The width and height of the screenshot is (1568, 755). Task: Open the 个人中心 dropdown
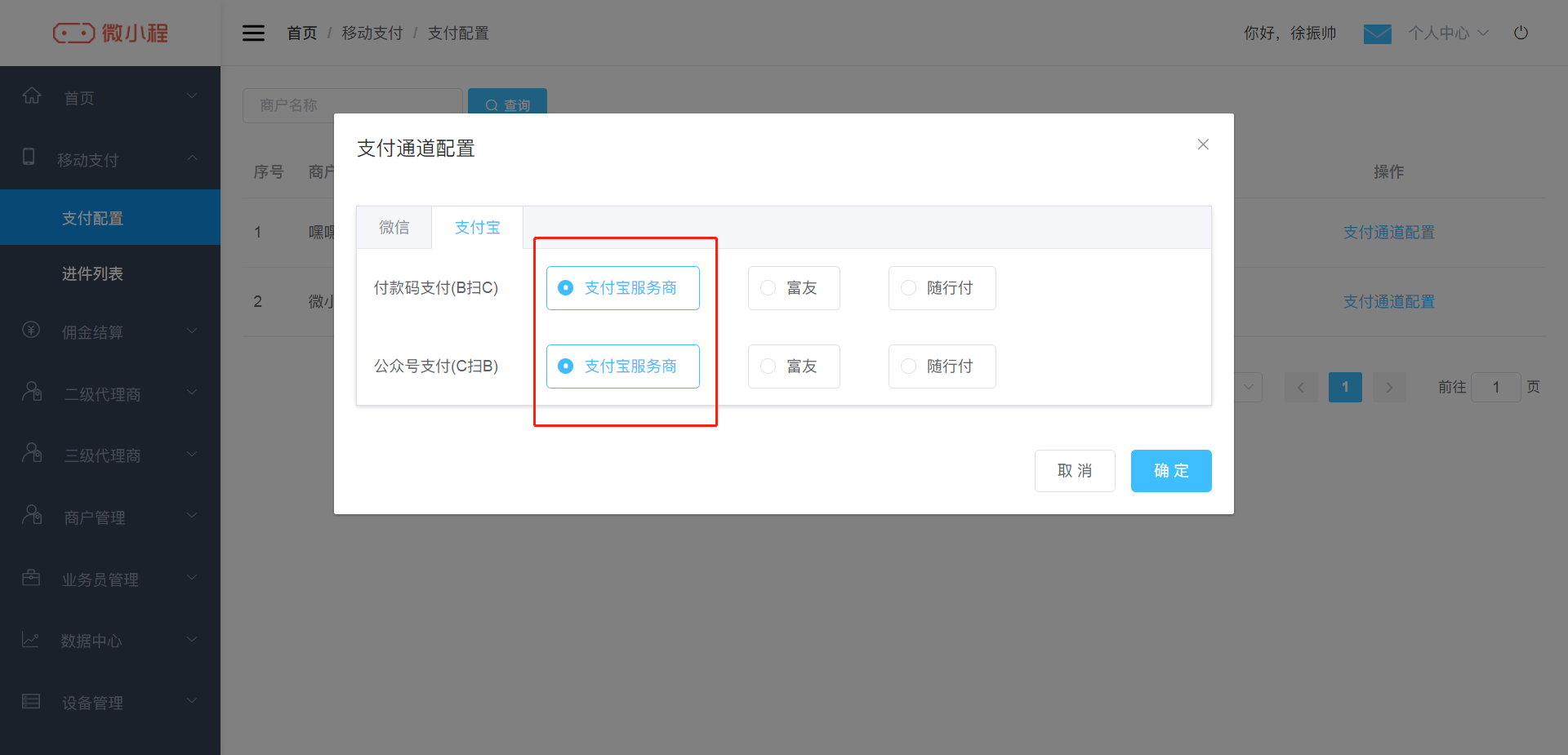(1449, 33)
